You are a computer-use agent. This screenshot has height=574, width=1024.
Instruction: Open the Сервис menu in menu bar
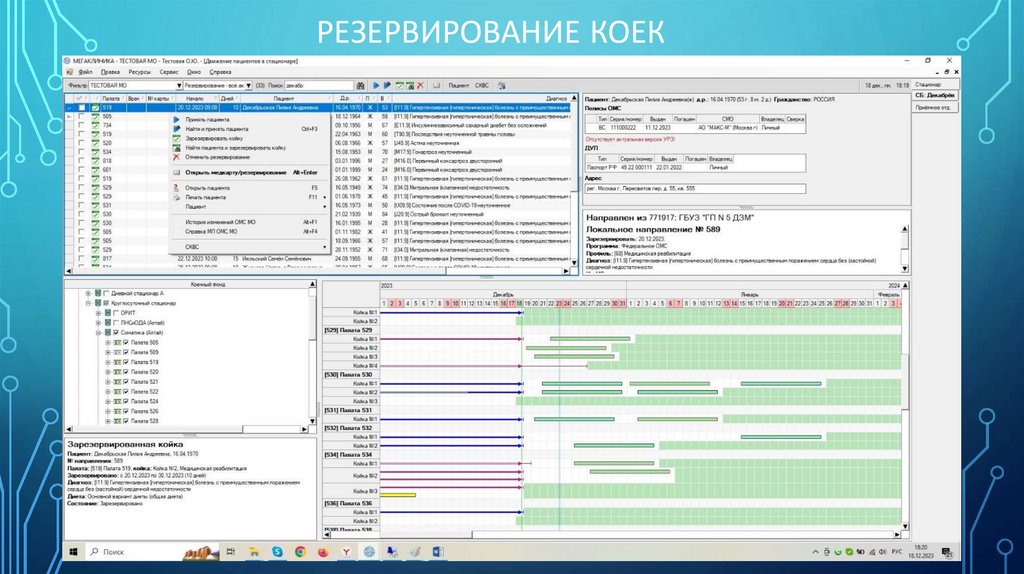tap(168, 72)
